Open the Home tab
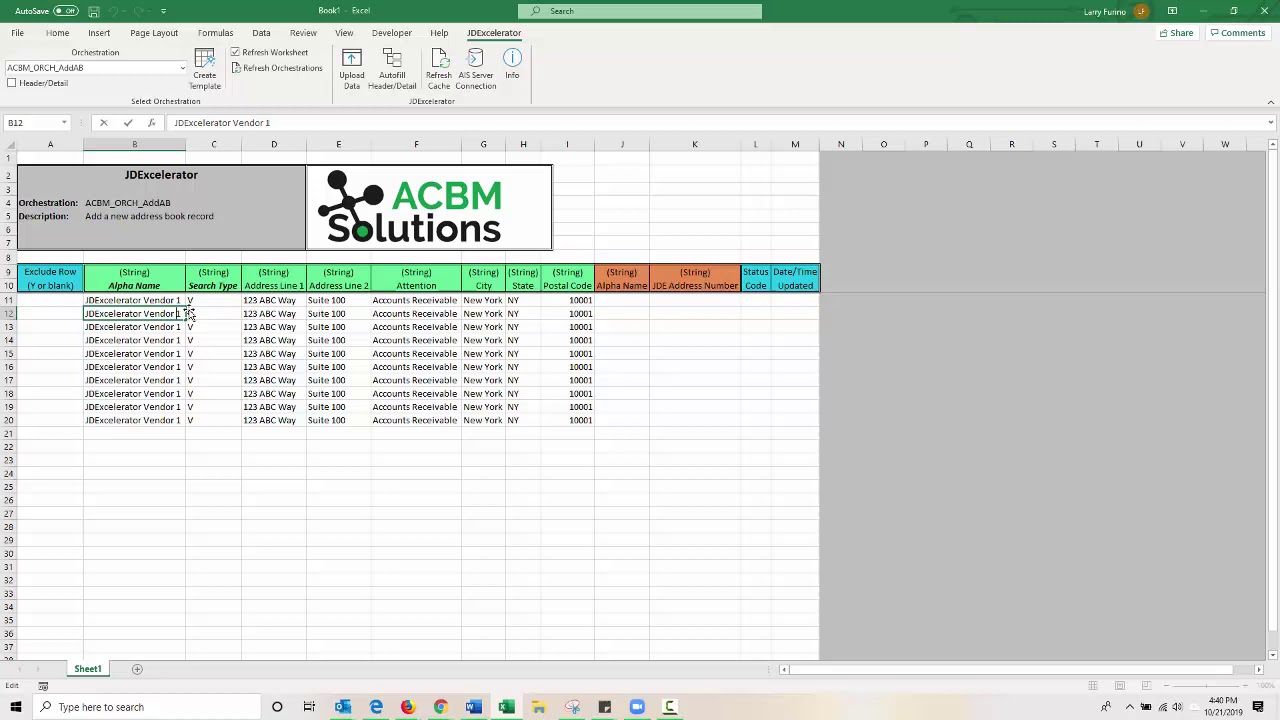The height and width of the screenshot is (720, 1280). (x=57, y=33)
